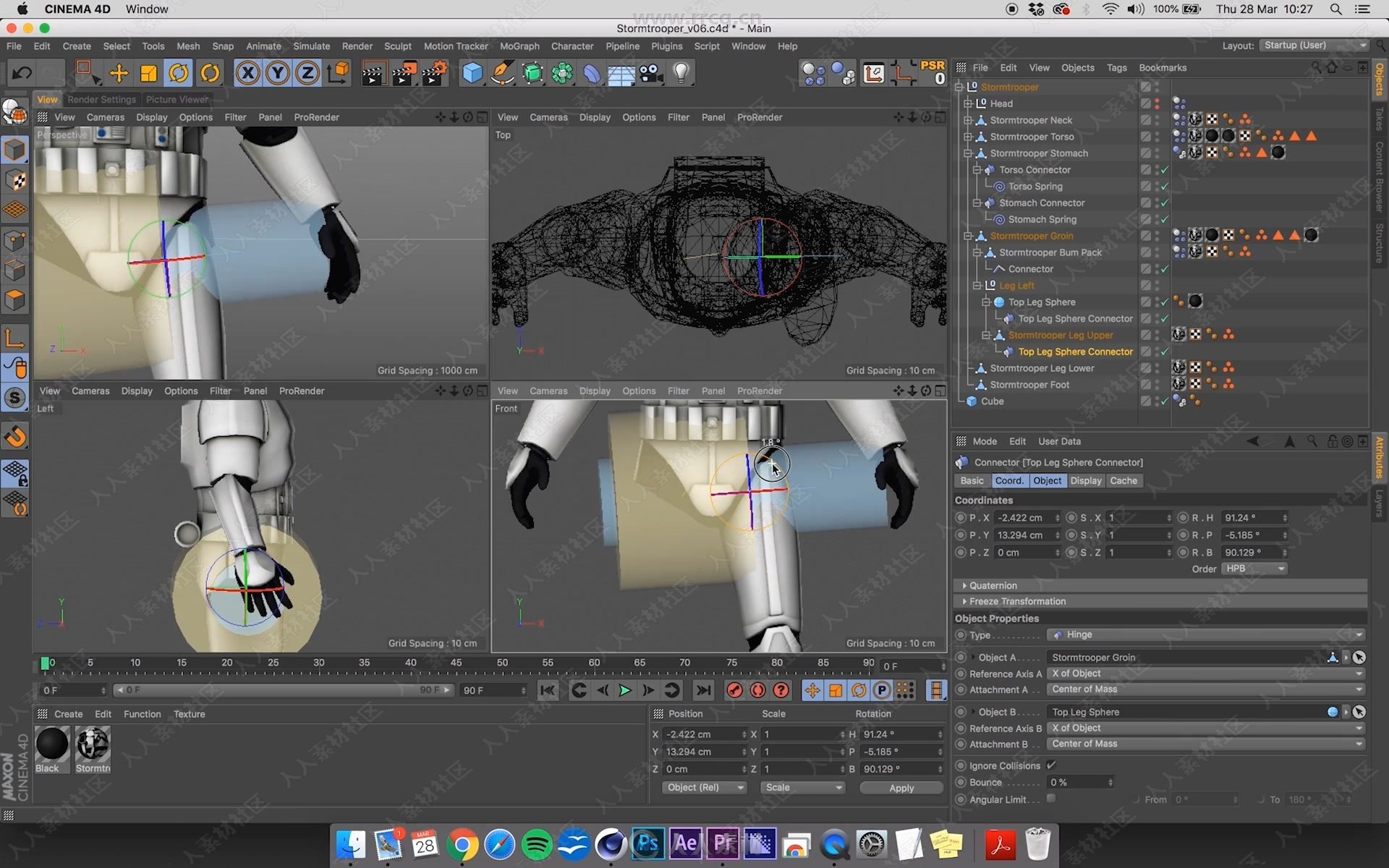Viewport: 1389px width, 868px height.
Task: Activate the Rotate tool in the toolbar
Action: pyautogui.click(x=179, y=72)
